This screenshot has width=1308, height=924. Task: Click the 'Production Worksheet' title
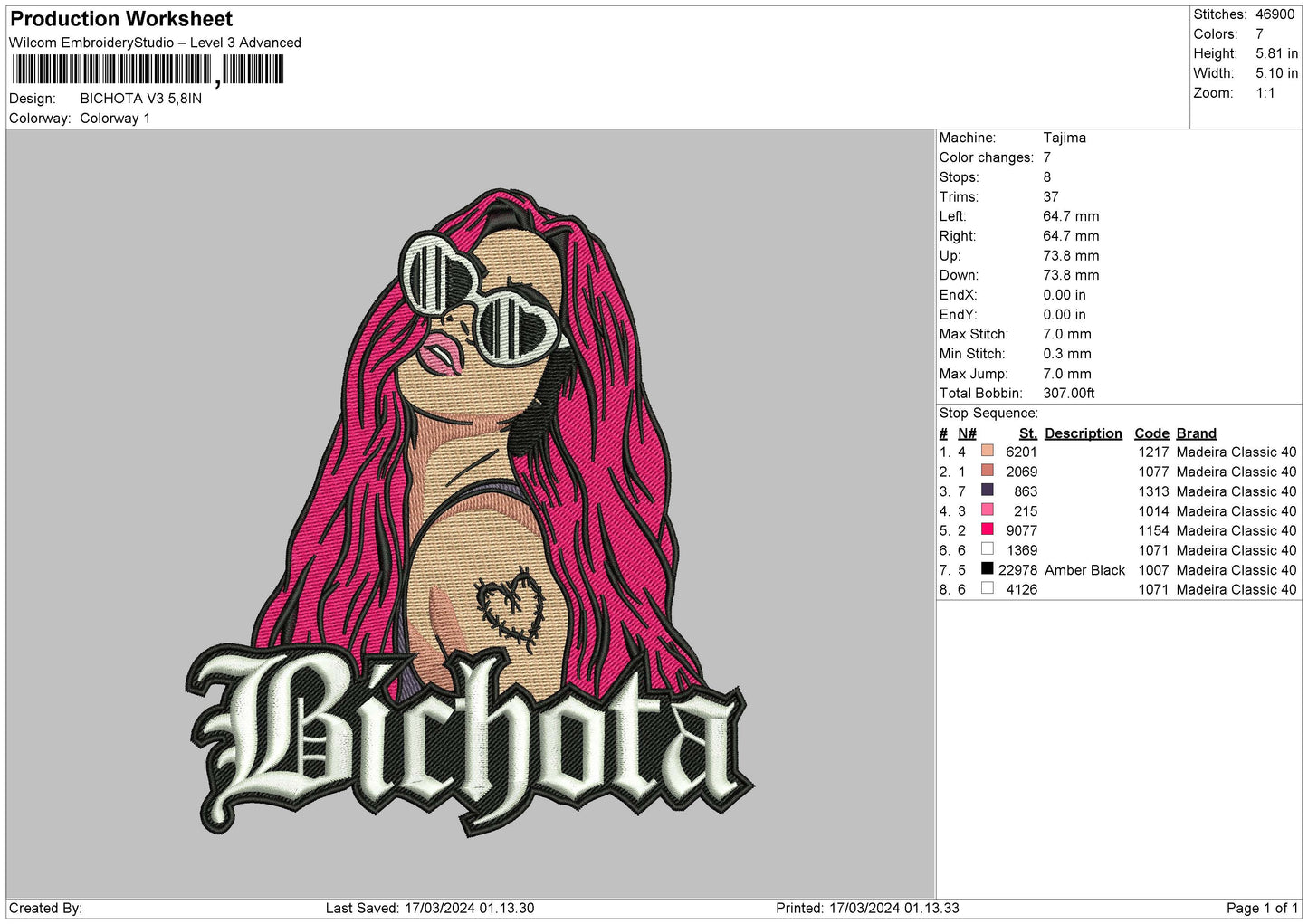pos(121,19)
